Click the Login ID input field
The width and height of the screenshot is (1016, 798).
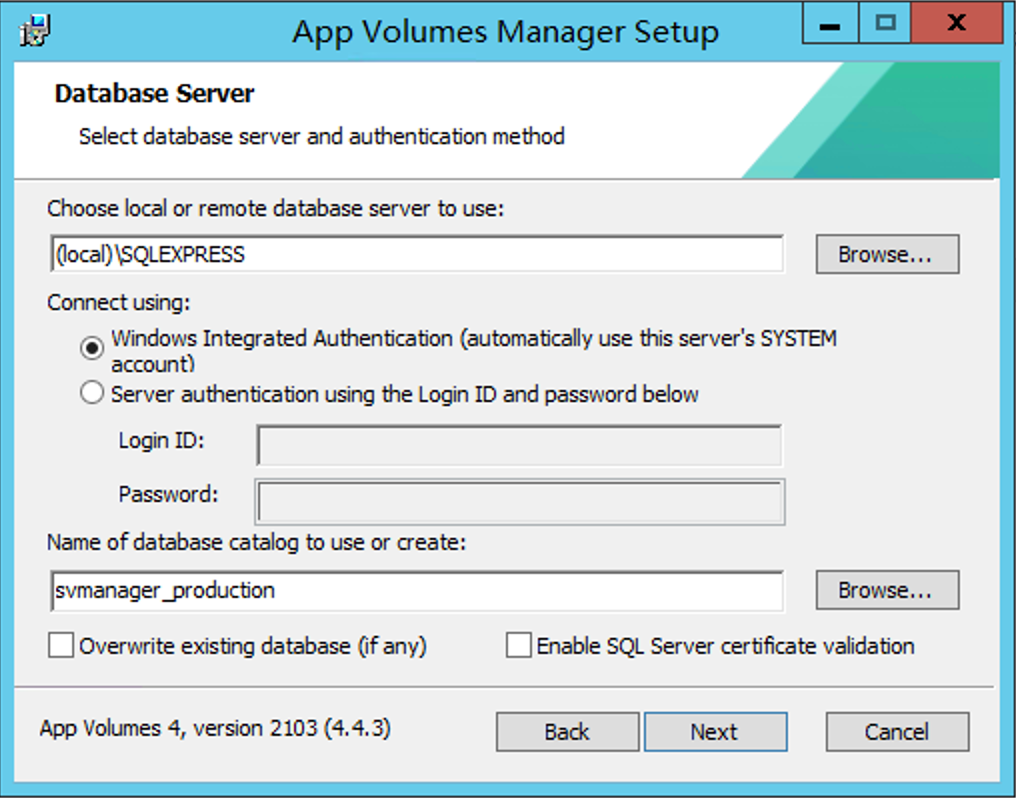click(x=519, y=445)
